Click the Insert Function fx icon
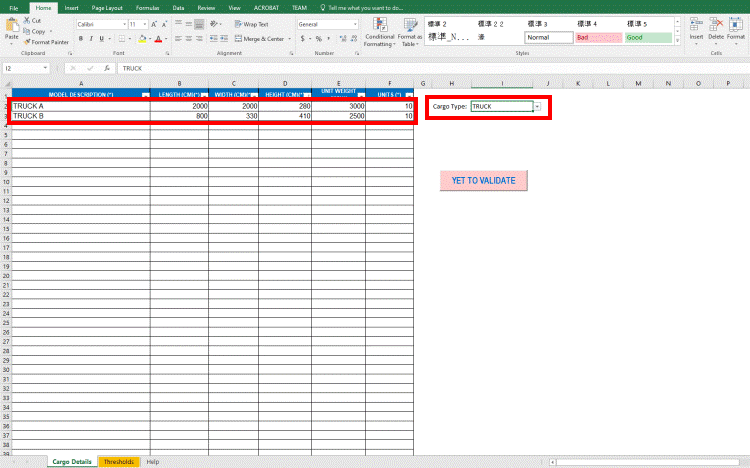Screen dimensions: 750x468 coord(107,68)
